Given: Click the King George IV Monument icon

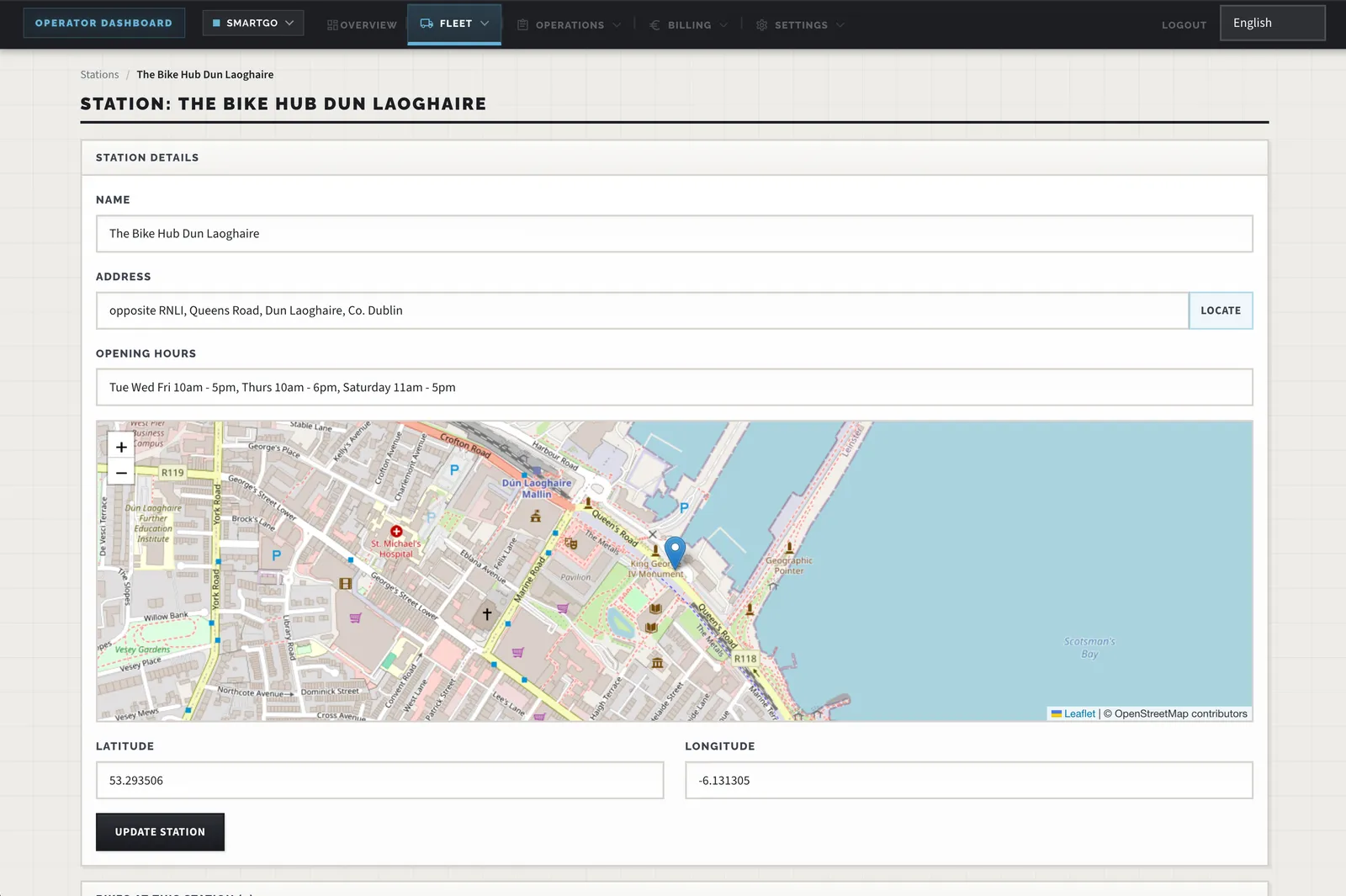Looking at the screenshot, I should click(656, 550).
